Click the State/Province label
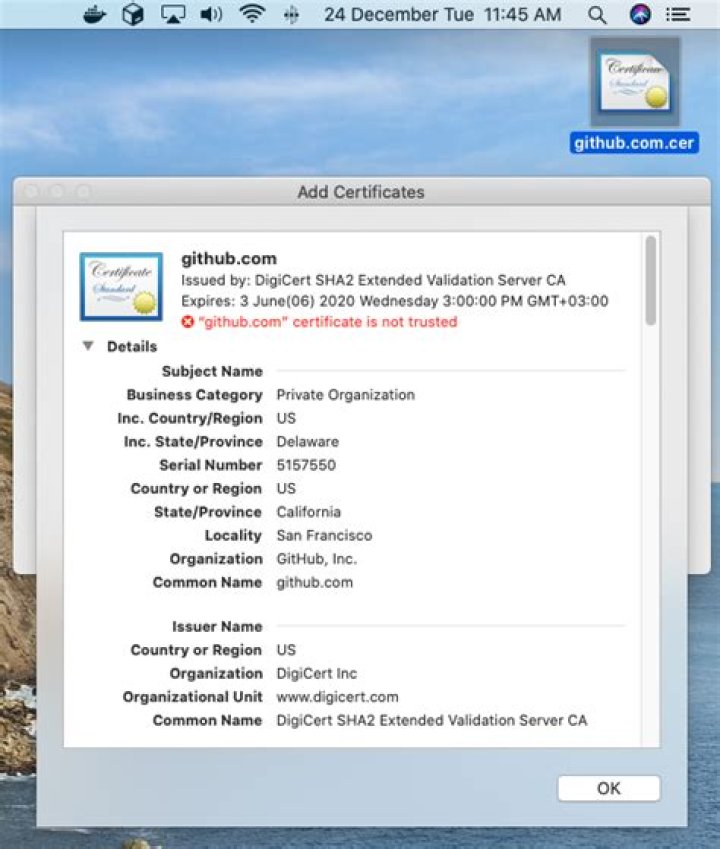Viewport: 720px width, 849px height. [x=207, y=512]
